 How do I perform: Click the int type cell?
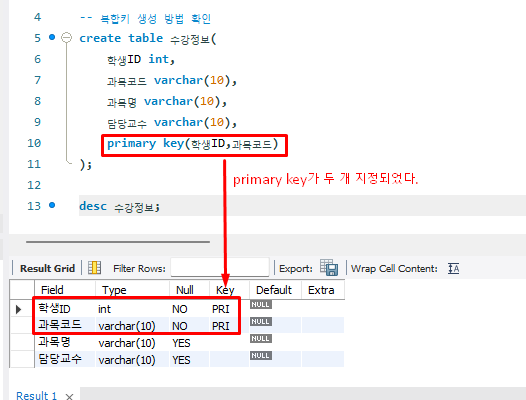[133, 308]
